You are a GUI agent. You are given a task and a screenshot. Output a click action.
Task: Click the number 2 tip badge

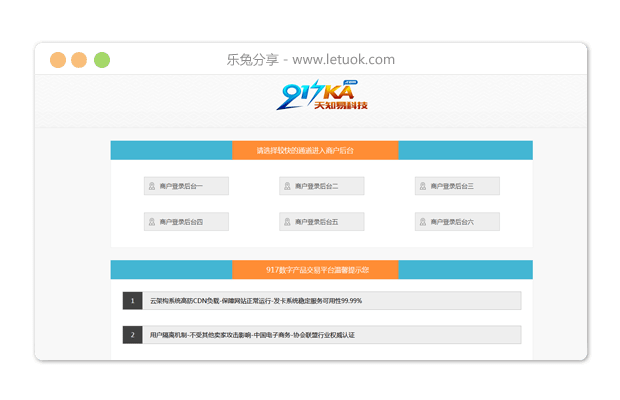click(132, 335)
